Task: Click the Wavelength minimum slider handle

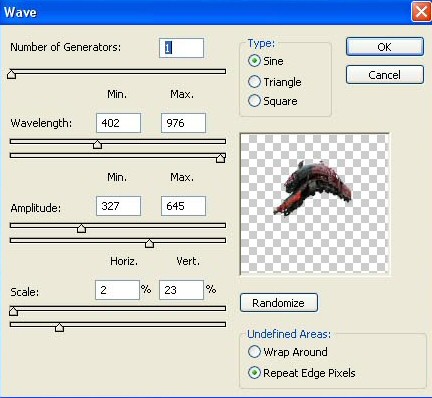Action: pos(97,144)
